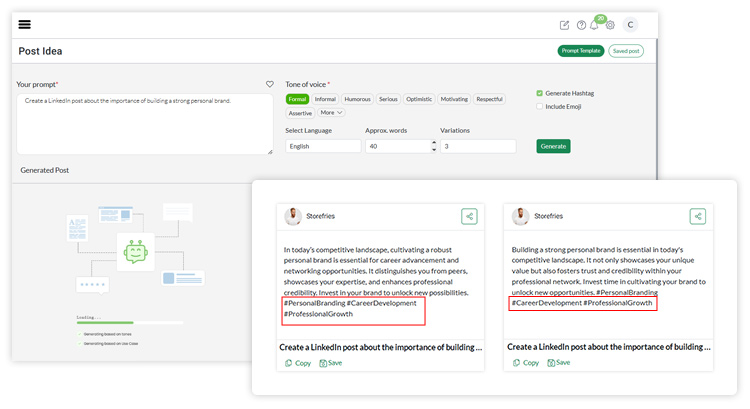Click the copy icon in the first post card

click(288, 363)
